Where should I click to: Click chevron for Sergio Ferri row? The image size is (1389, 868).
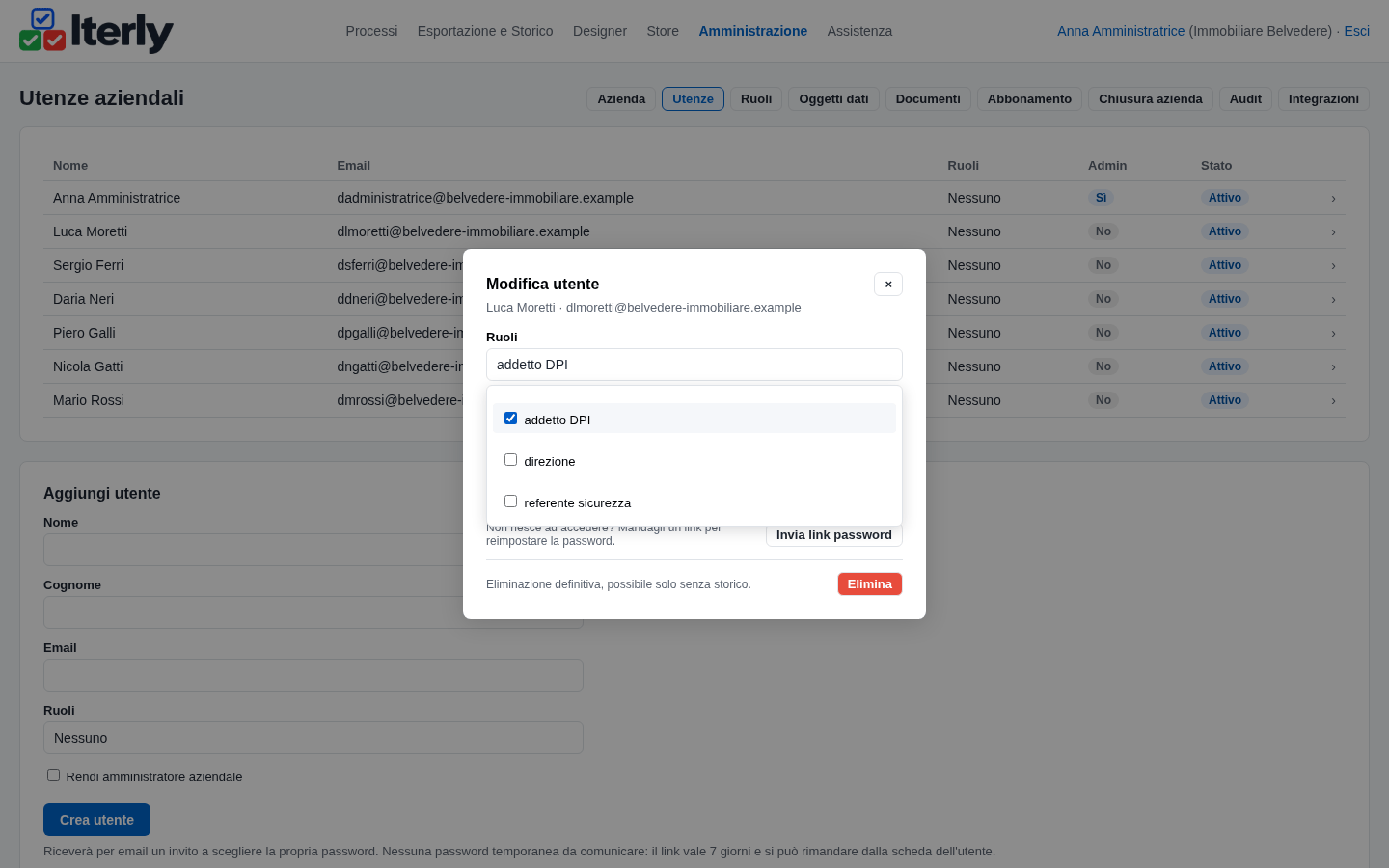coord(1333,266)
